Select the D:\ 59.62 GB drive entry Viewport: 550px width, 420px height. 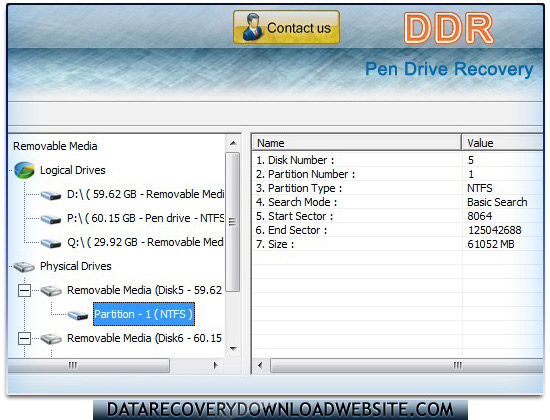tap(146, 194)
